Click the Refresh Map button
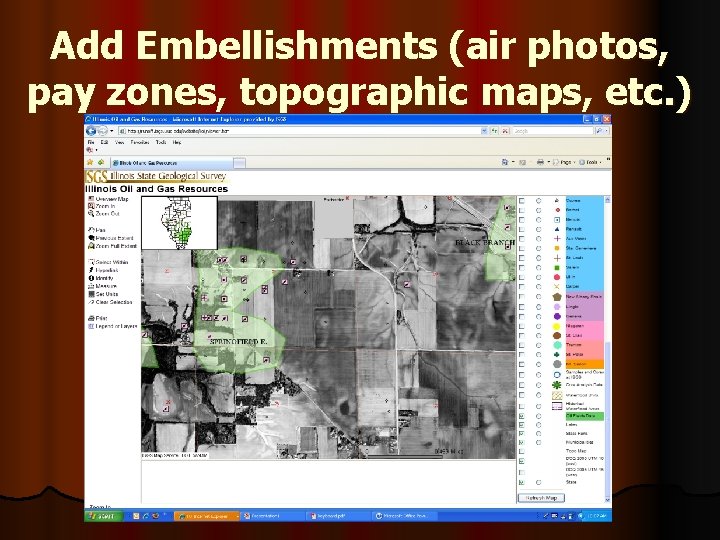The height and width of the screenshot is (540, 720). 541,498
